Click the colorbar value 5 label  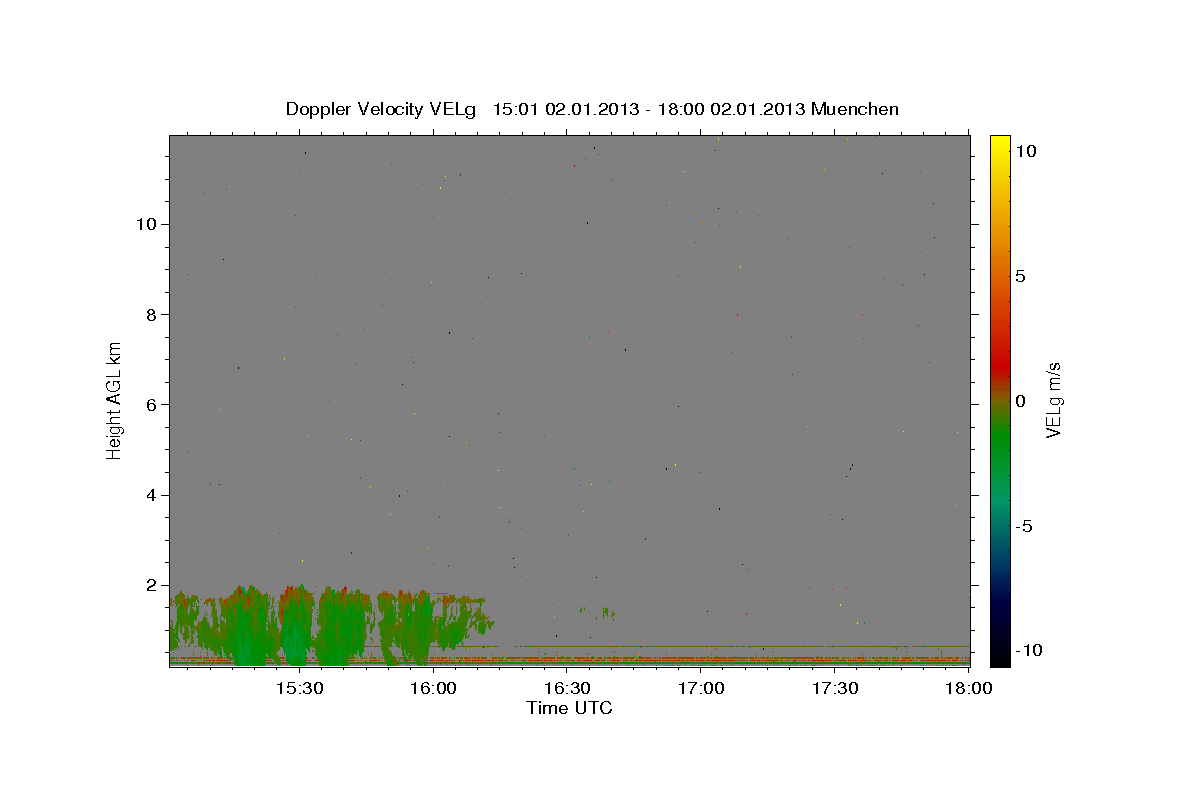[x=1020, y=276]
